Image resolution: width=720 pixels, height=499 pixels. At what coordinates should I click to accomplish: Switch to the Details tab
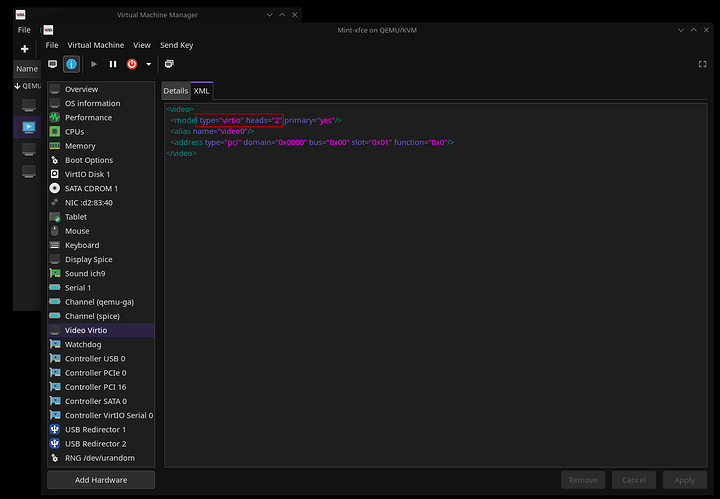click(x=176, y=90)
